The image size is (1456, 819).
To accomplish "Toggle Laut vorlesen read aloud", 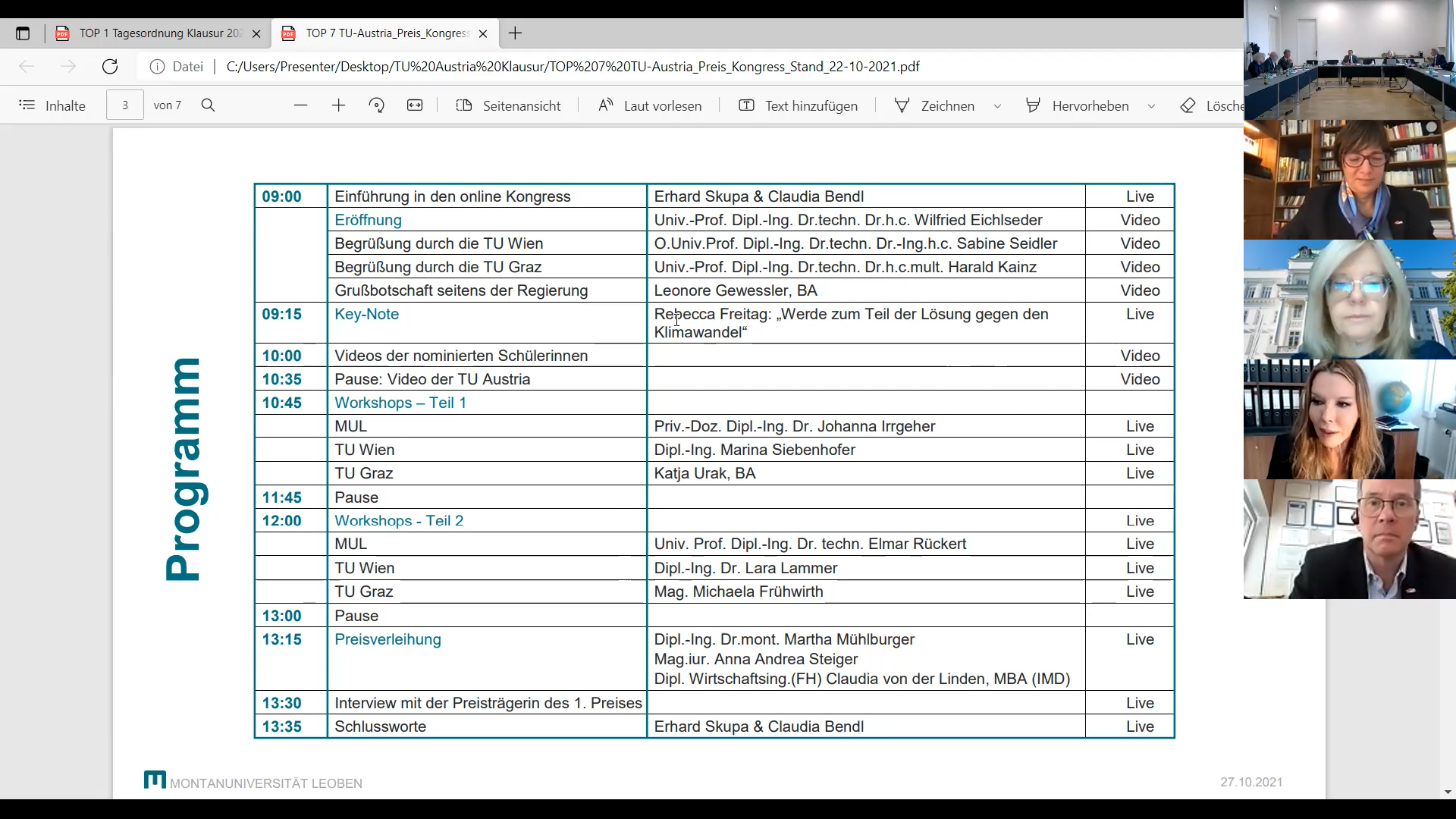I will (x=650, y=105).
